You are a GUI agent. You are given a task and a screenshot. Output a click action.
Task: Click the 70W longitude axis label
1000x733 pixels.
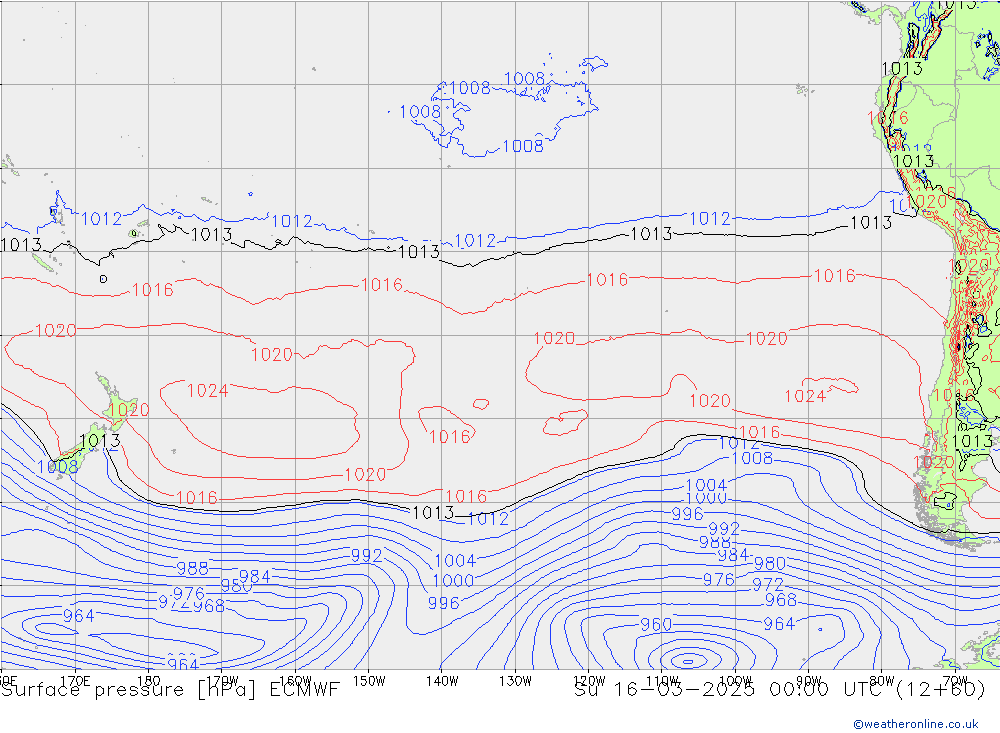click(955, 681)
